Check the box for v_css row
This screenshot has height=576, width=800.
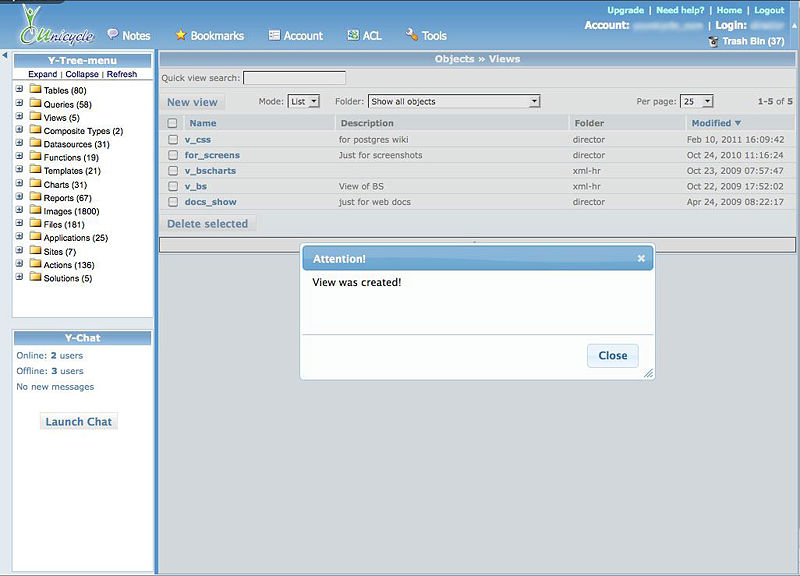pos(173,140)
